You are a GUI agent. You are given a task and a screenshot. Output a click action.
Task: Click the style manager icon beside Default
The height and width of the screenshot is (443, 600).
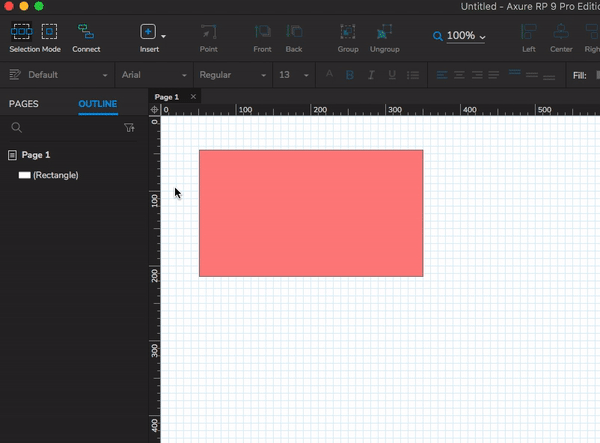pyautogui.click(x=15, y=75)
